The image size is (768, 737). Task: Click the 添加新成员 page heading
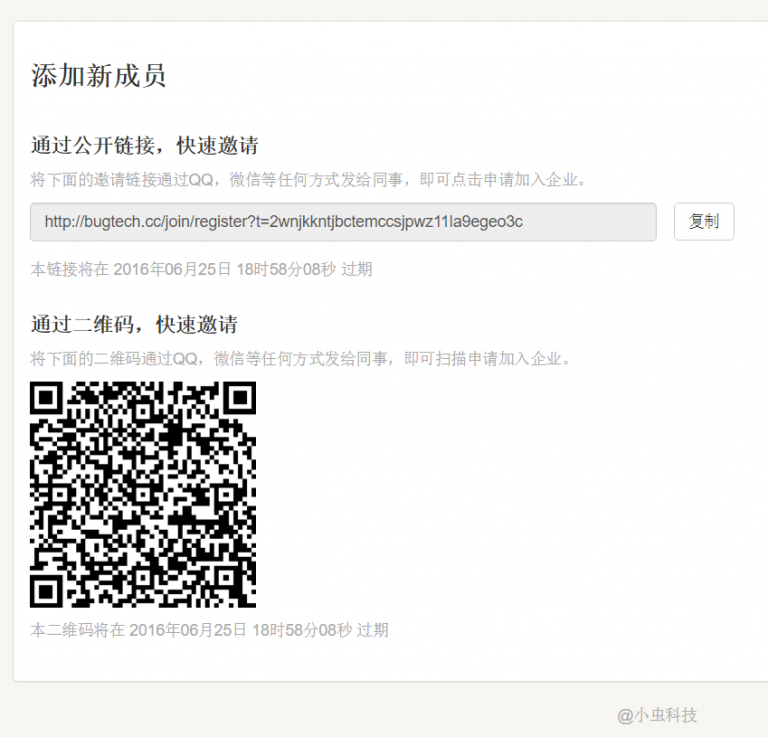[98, 76]
